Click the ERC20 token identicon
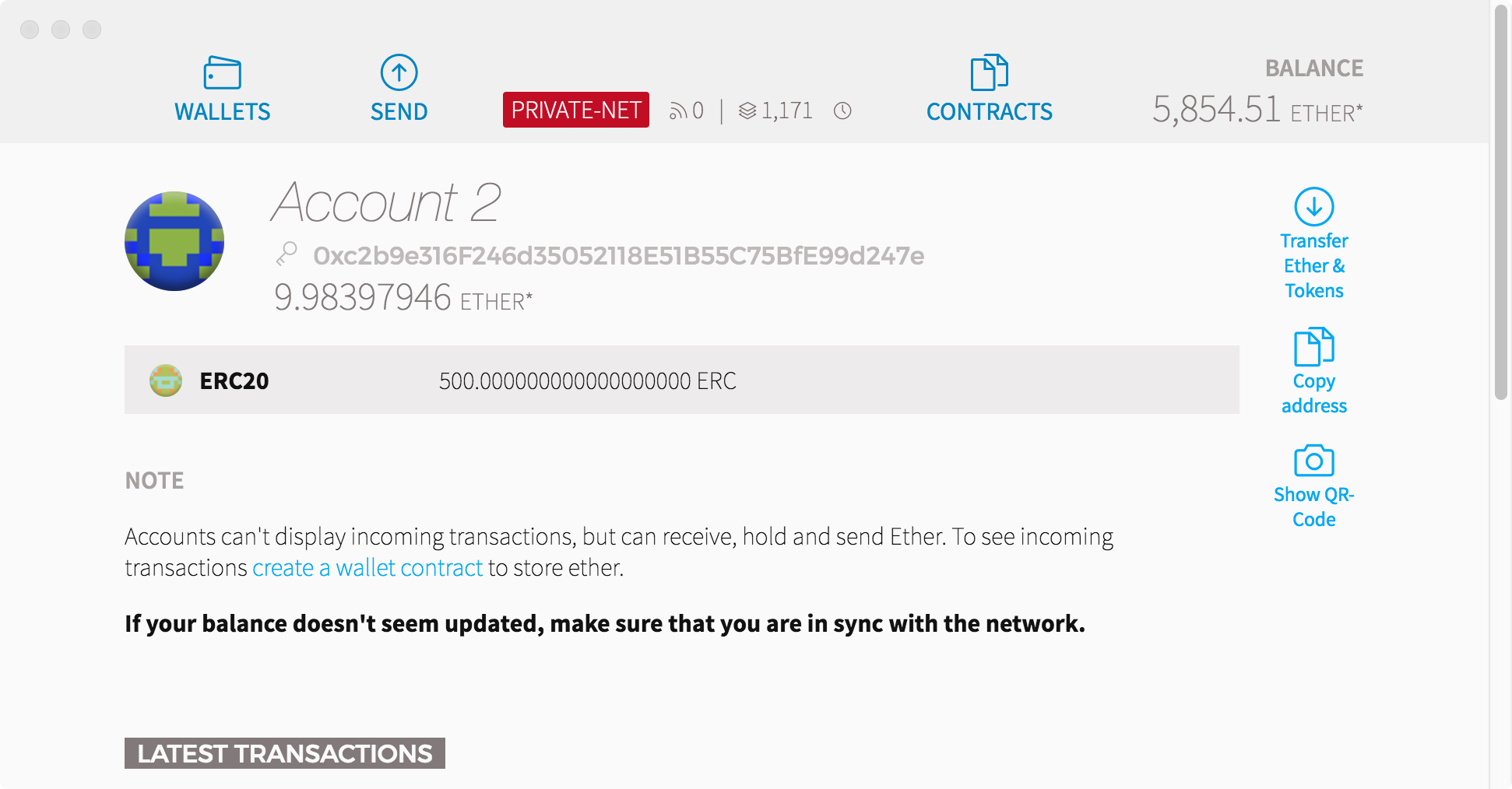Screen dimensions: 1512x789 coord(166,380)
